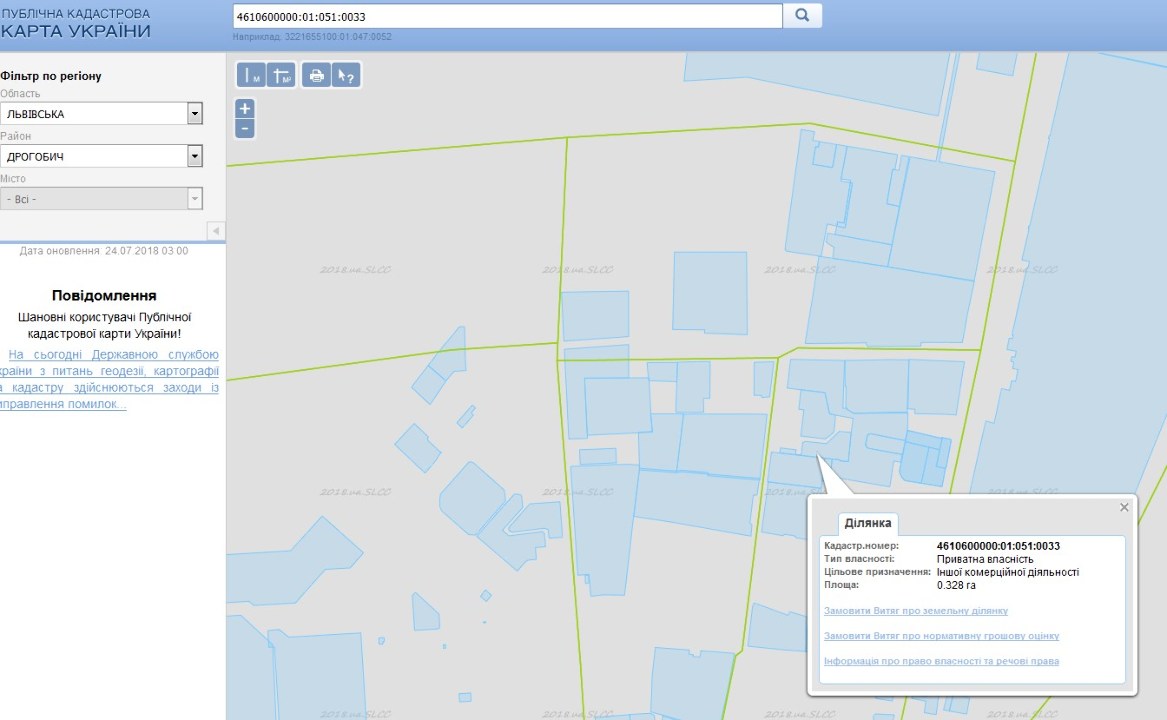Open link Замовити Витяг про земельну ділянку
The width and height of the screenshot is (1167, 720).
[x=915, y=611]
